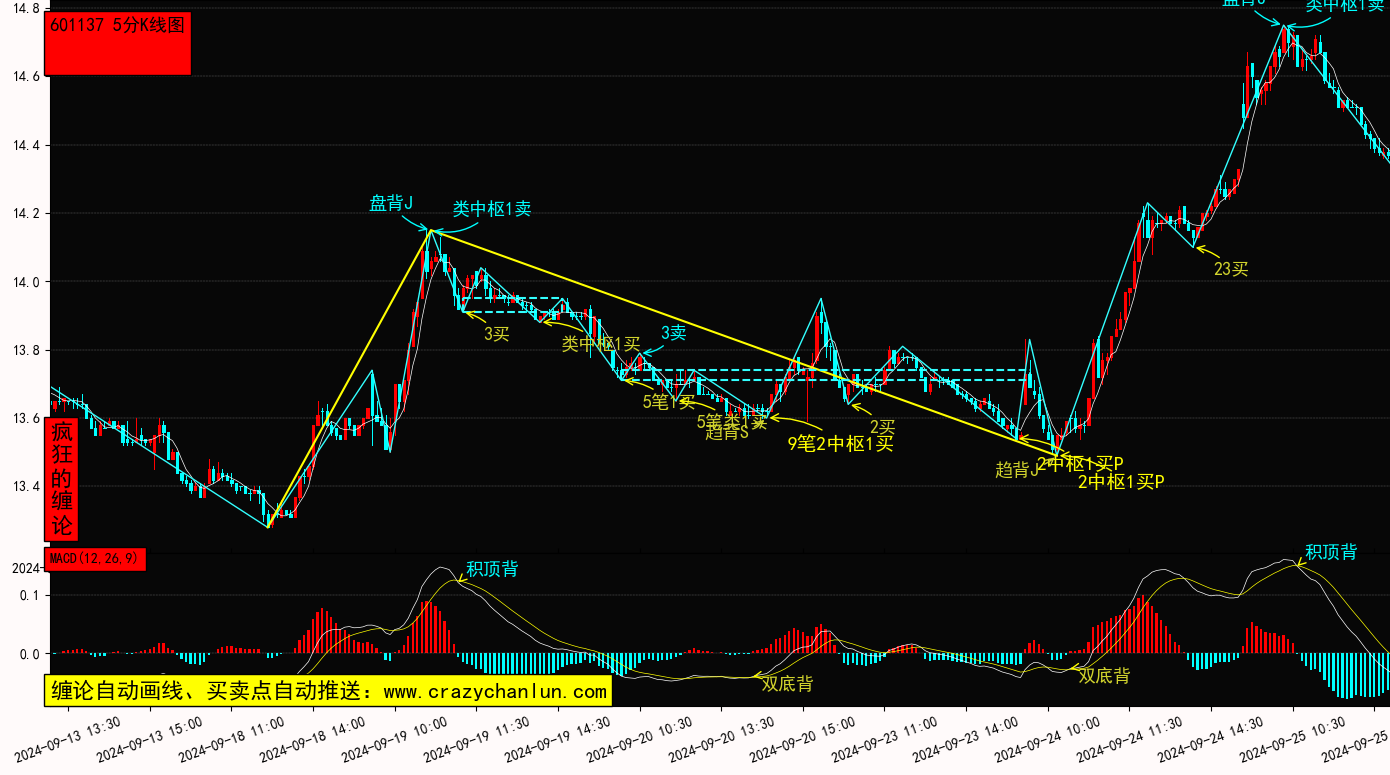1390x775 pixels.
Task: Click the '2024-09-23 11:00' time label
Action: coord(885,739)
